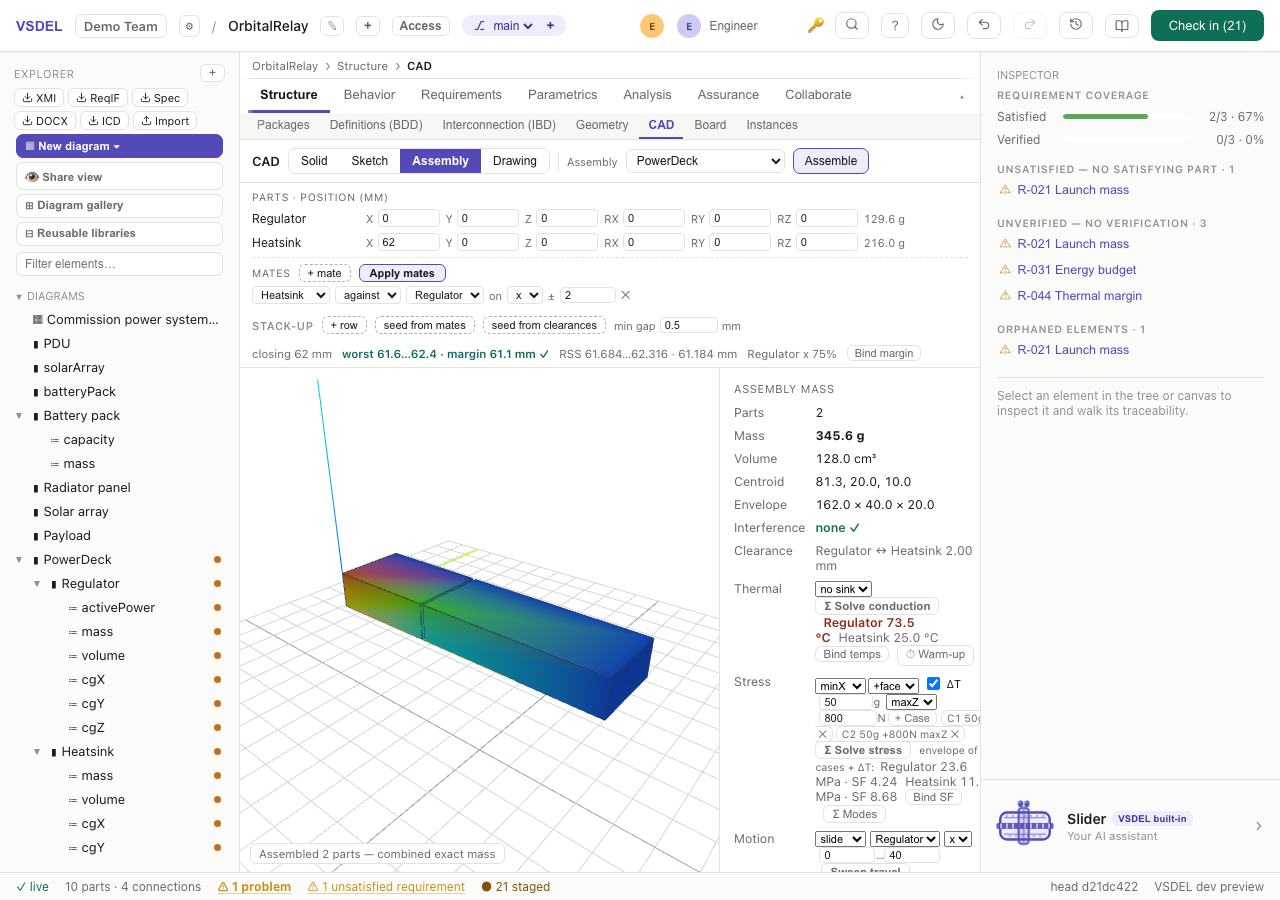Switch CAD mode to Sketch
This screenshot has height=900, width=1280.
[x=370, y=161]
